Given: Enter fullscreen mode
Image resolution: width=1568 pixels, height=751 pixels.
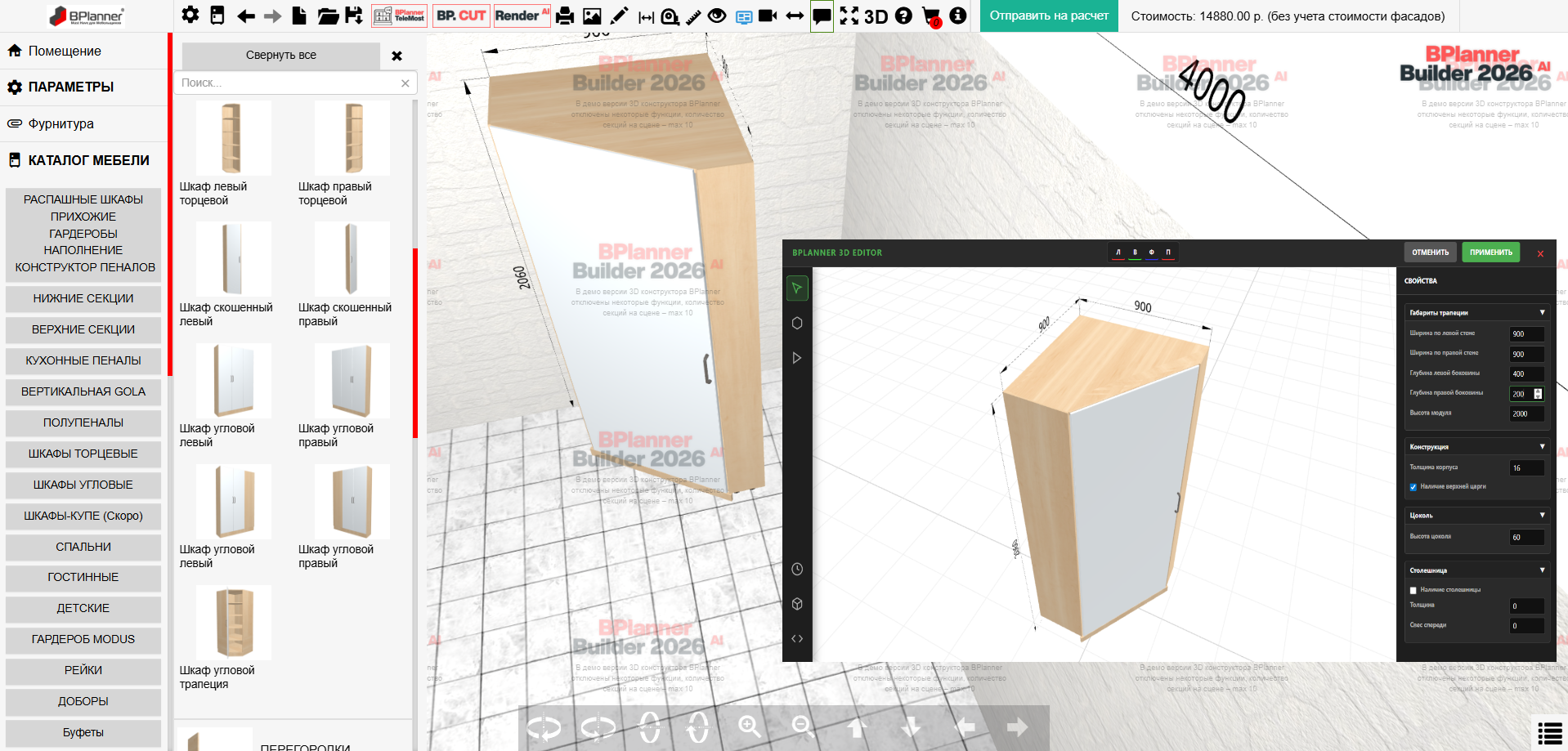Looking at the screenshot, I should (849, 16).
